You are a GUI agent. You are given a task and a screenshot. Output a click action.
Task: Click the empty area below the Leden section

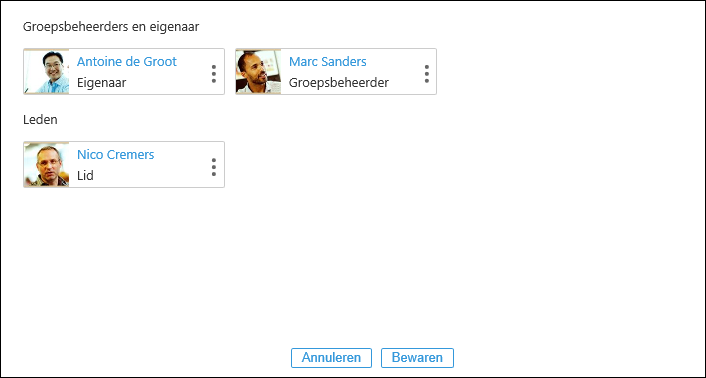pyautogui.click(x=353, y=266)
